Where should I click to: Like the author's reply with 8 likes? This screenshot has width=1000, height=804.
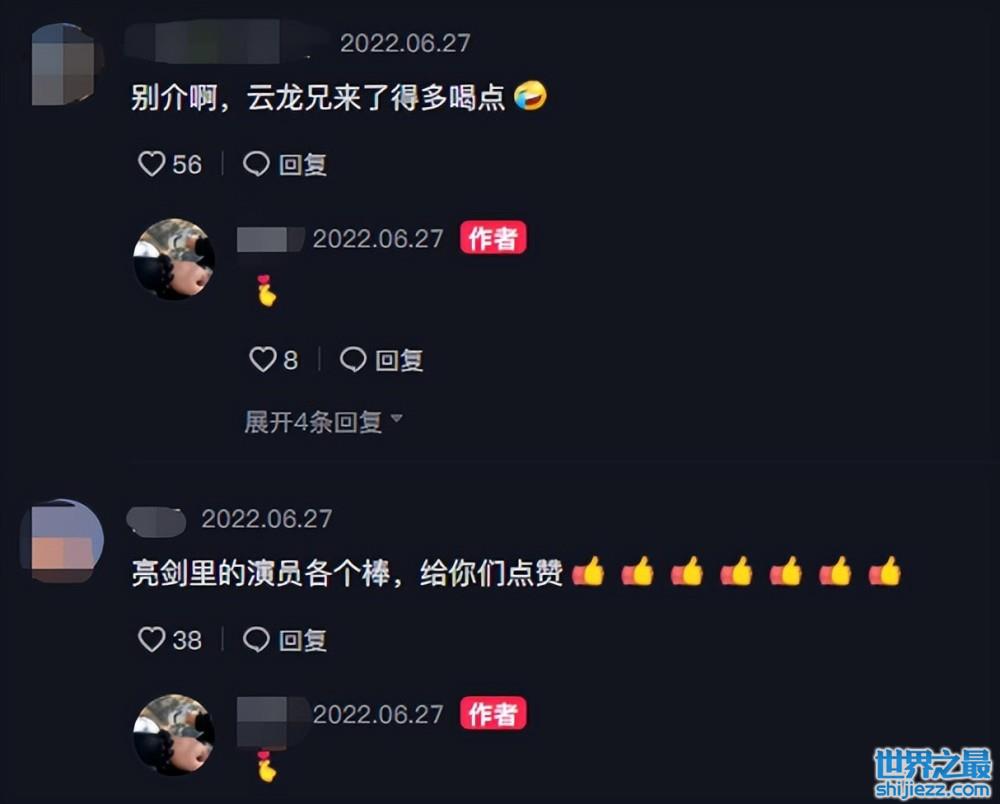click(x=262, y=359)
